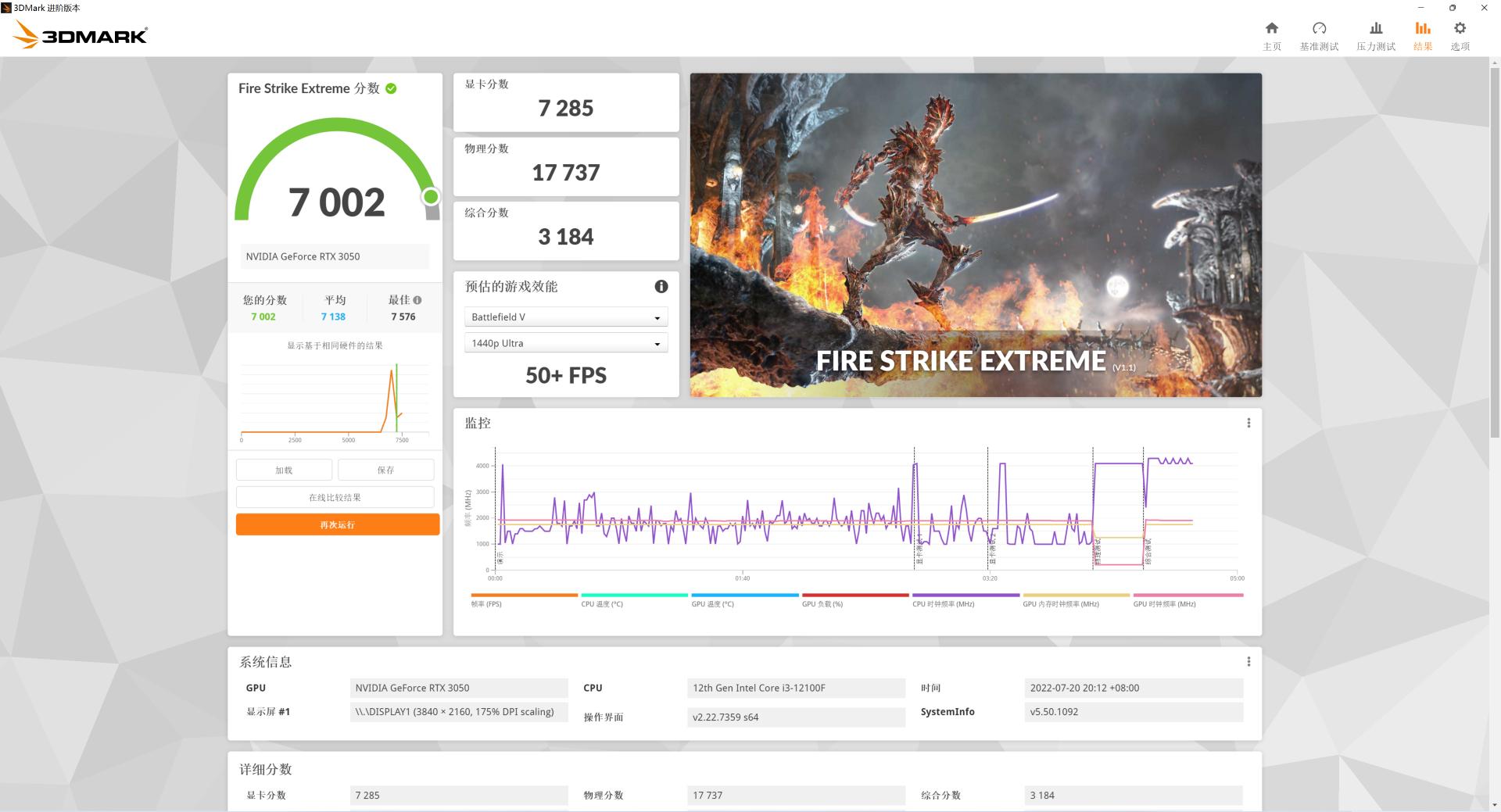Click the 3DMARK logo
Viewport: 1501px width, 812px height.
click(78, 33)
